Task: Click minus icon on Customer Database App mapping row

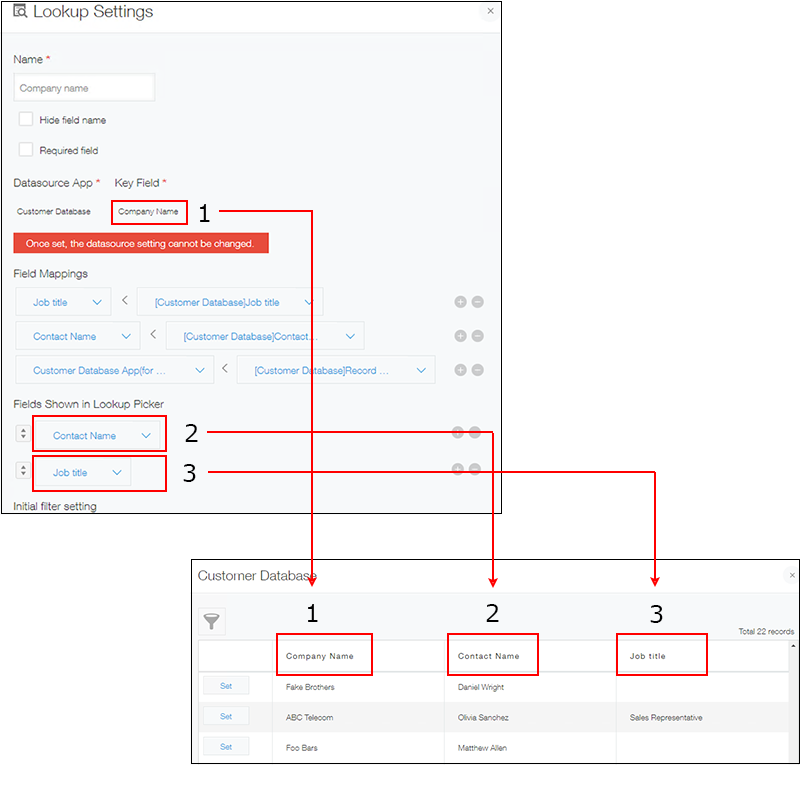Action: click(476, 369)
